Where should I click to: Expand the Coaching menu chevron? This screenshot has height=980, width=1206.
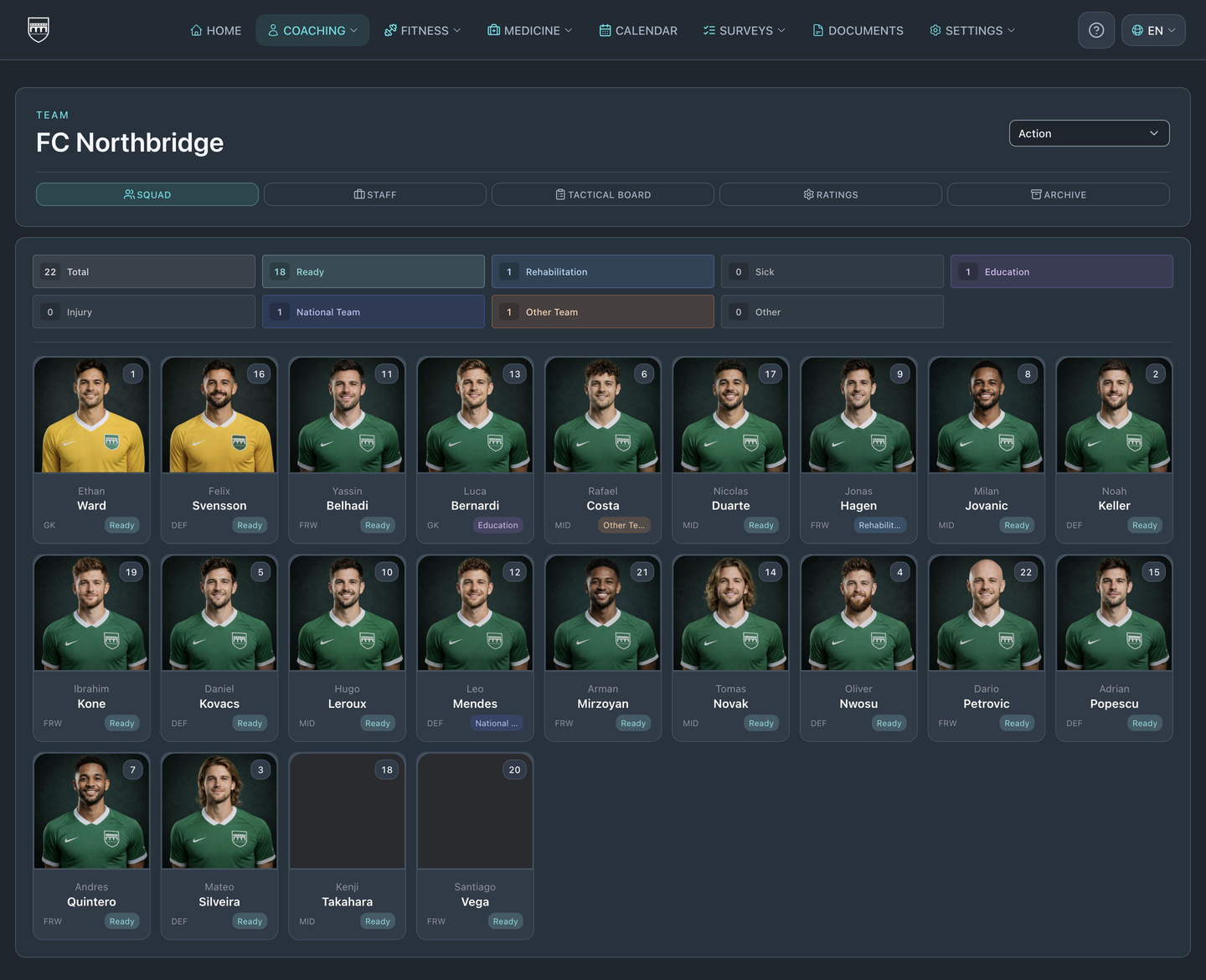tap(354, 30)
